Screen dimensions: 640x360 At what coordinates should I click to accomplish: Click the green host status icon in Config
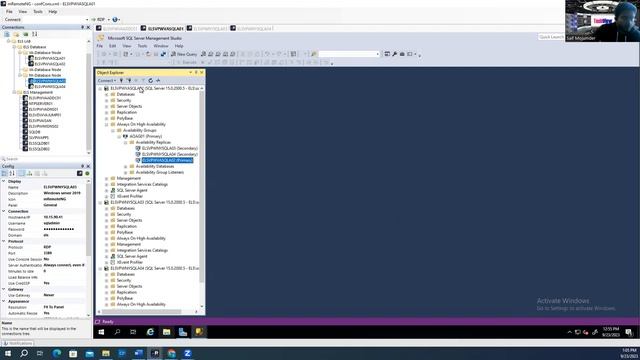click(87, 173)
